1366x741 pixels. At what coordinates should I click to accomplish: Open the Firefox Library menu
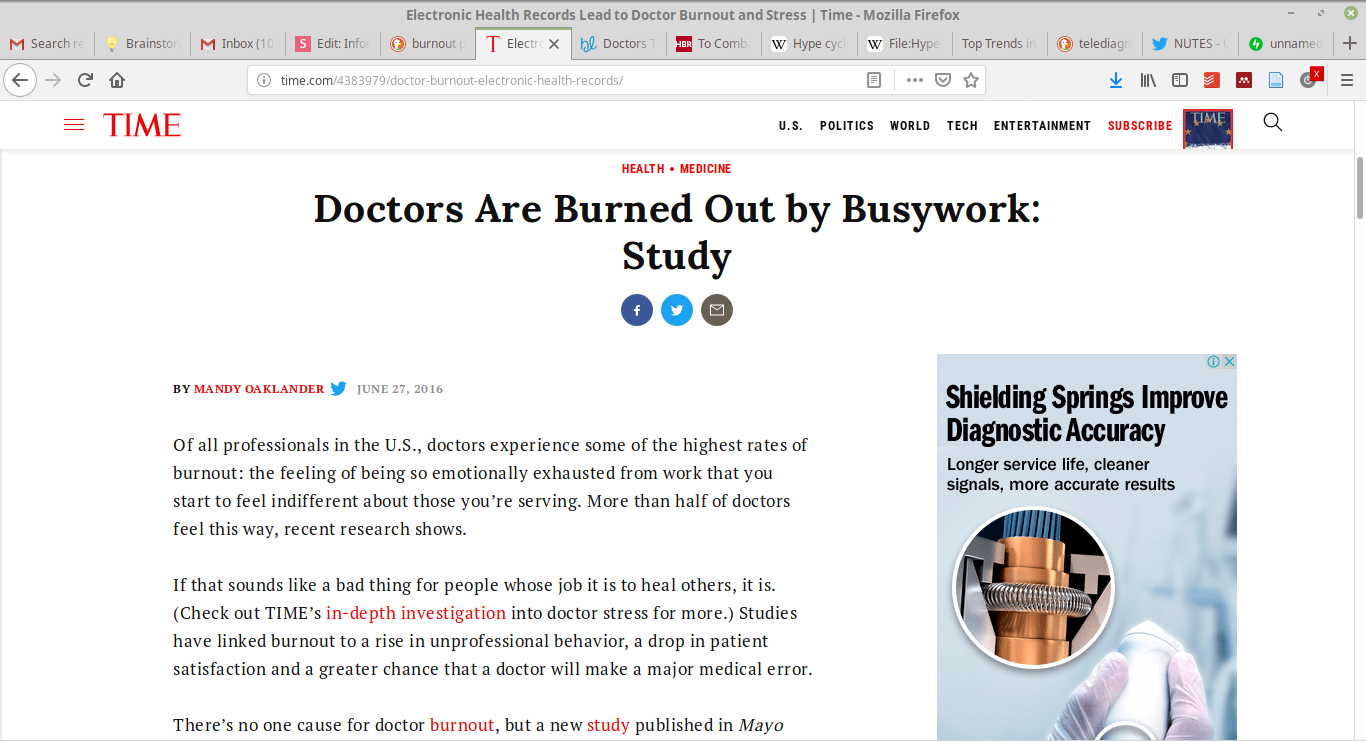coord(1148,80)
